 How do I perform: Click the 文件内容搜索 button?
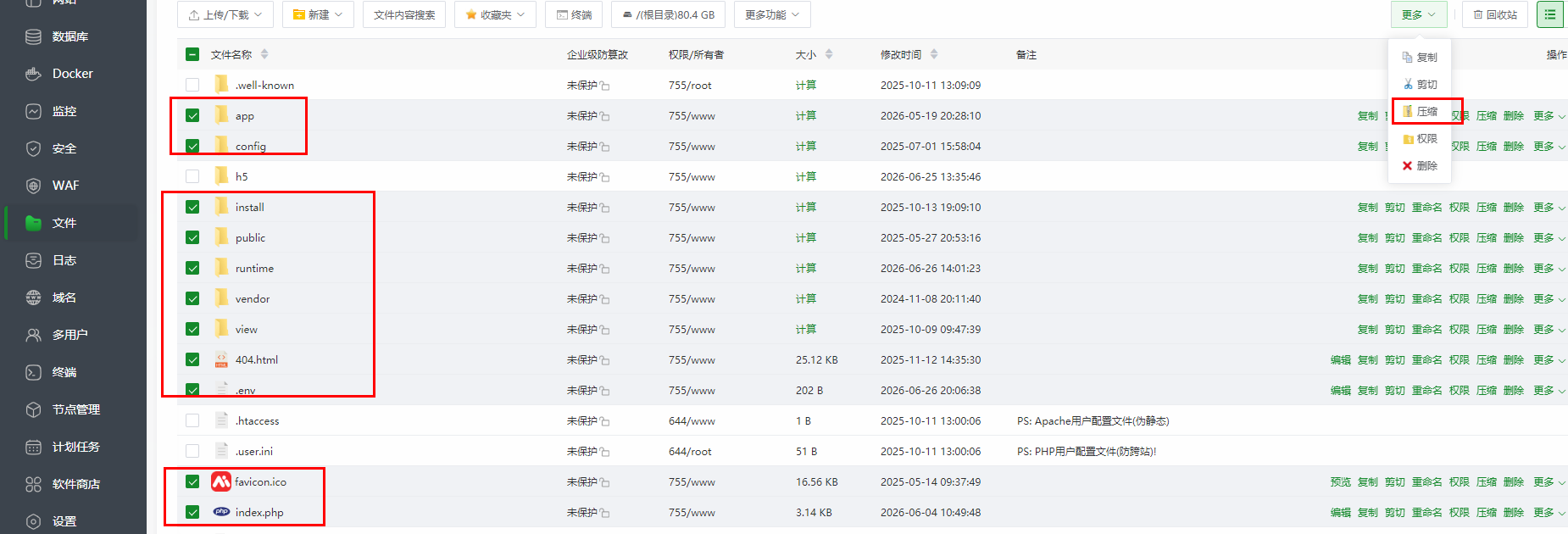click(x=404, y=14)
